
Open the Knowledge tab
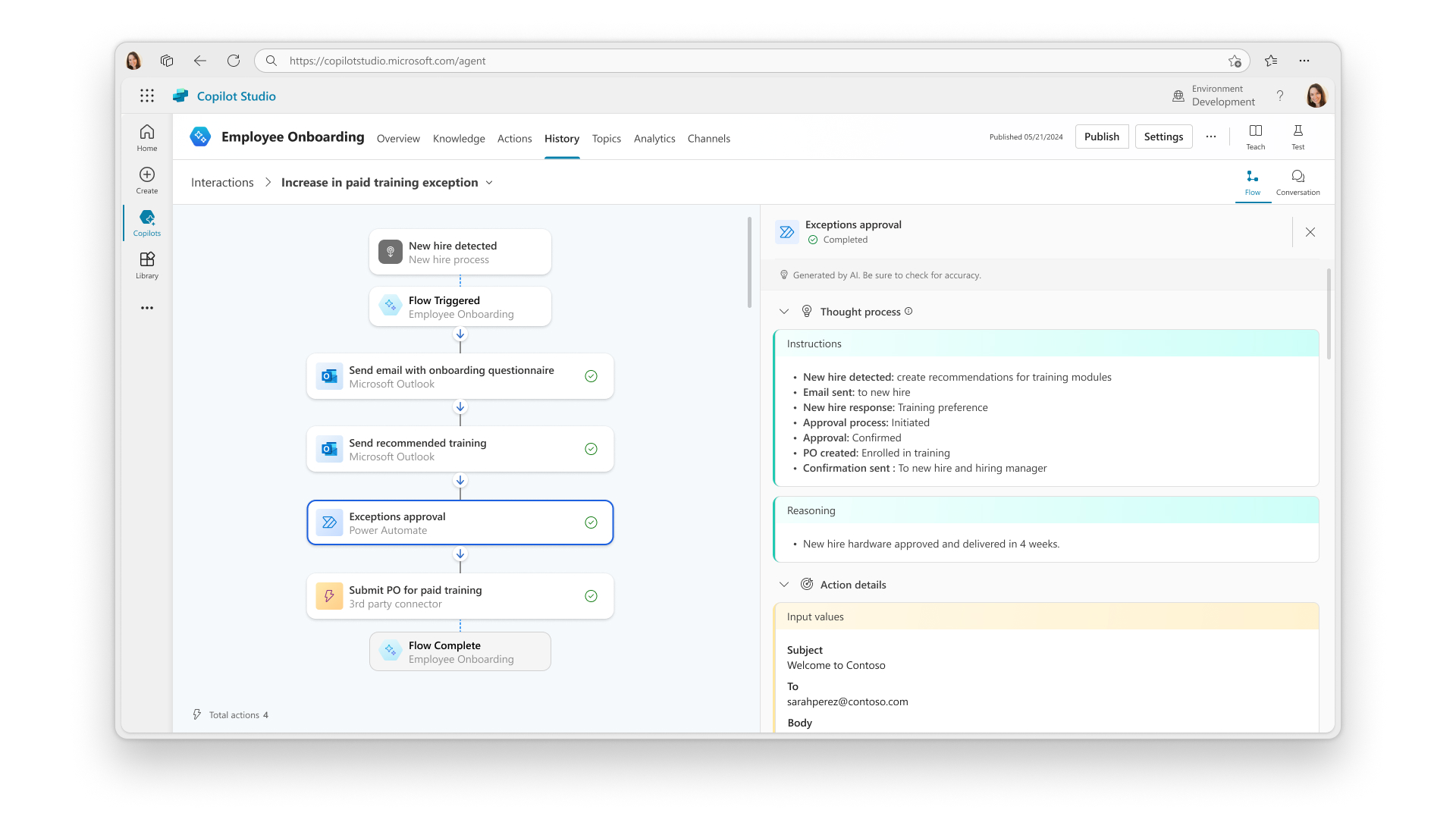(458, 139)
